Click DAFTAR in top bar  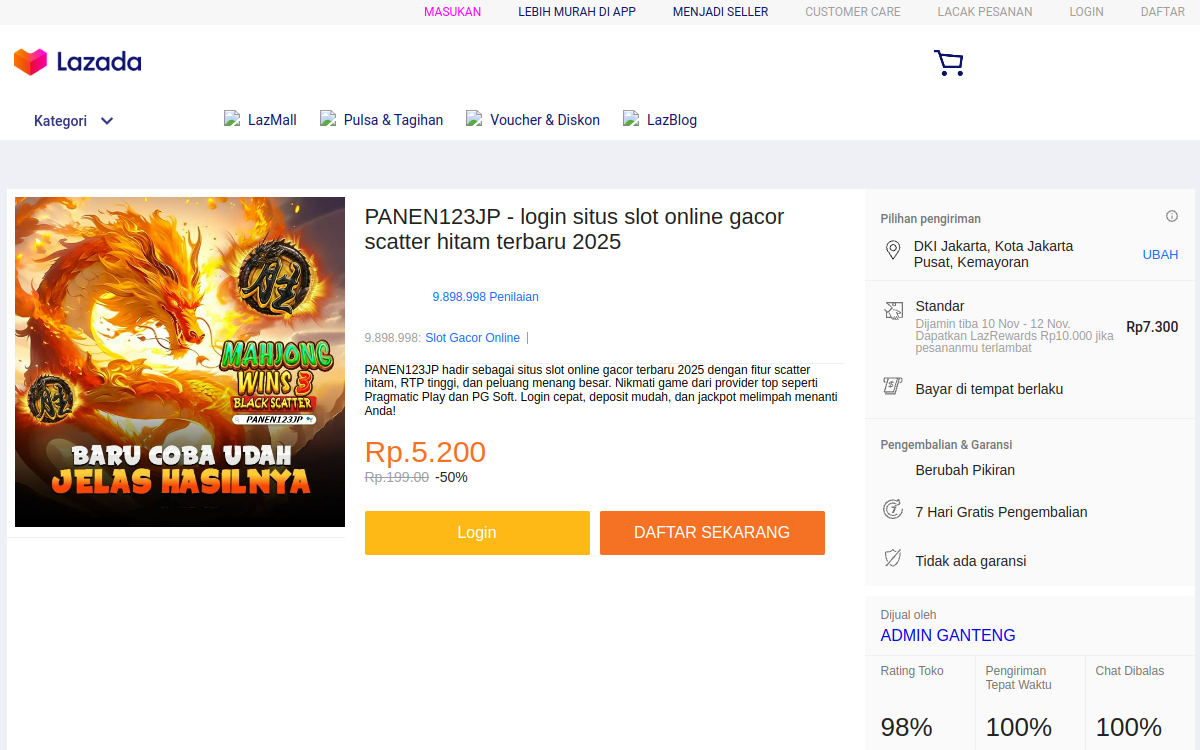pos(1163,12)
